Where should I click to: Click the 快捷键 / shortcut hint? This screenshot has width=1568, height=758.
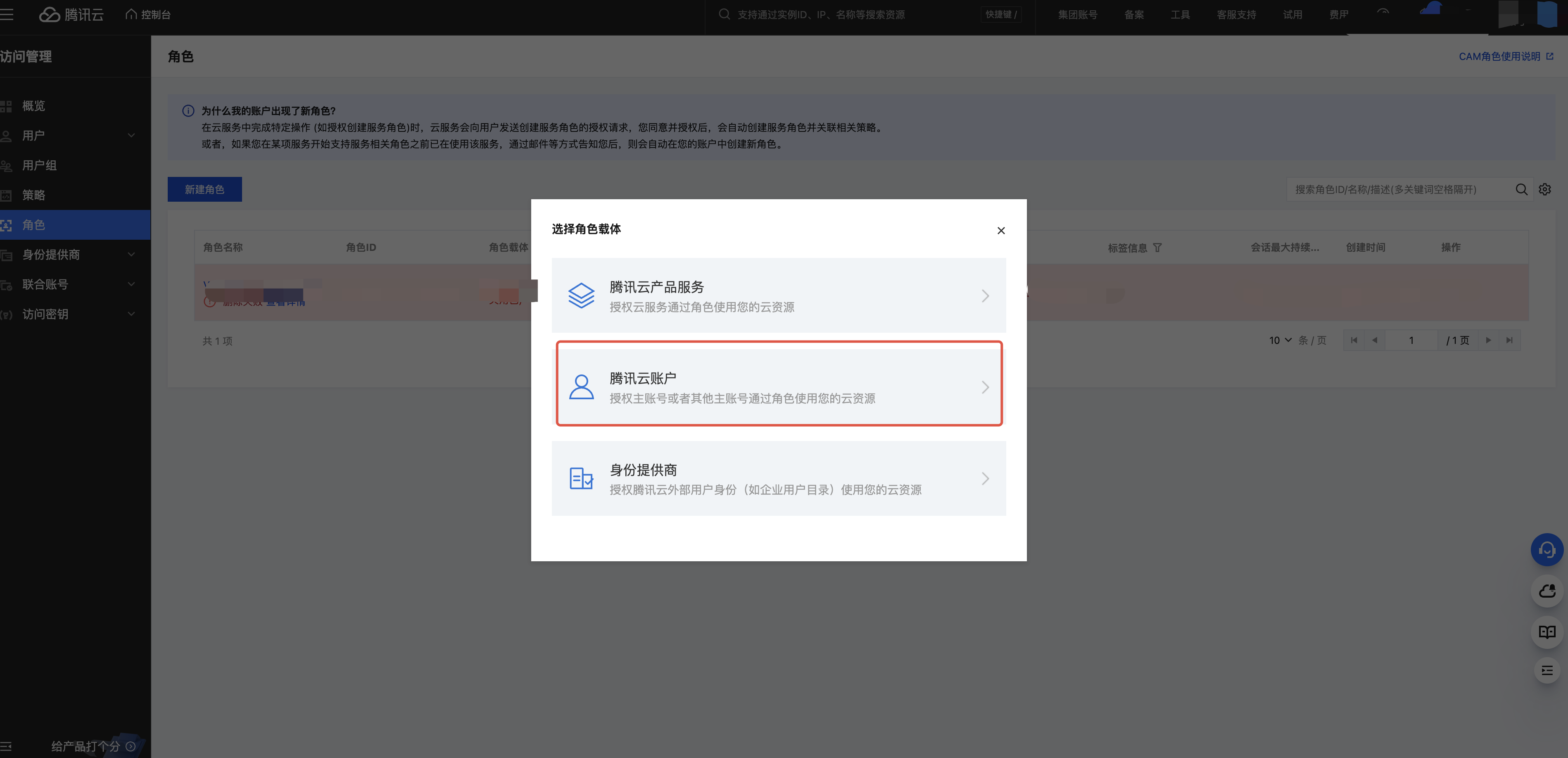[1001, 14]
